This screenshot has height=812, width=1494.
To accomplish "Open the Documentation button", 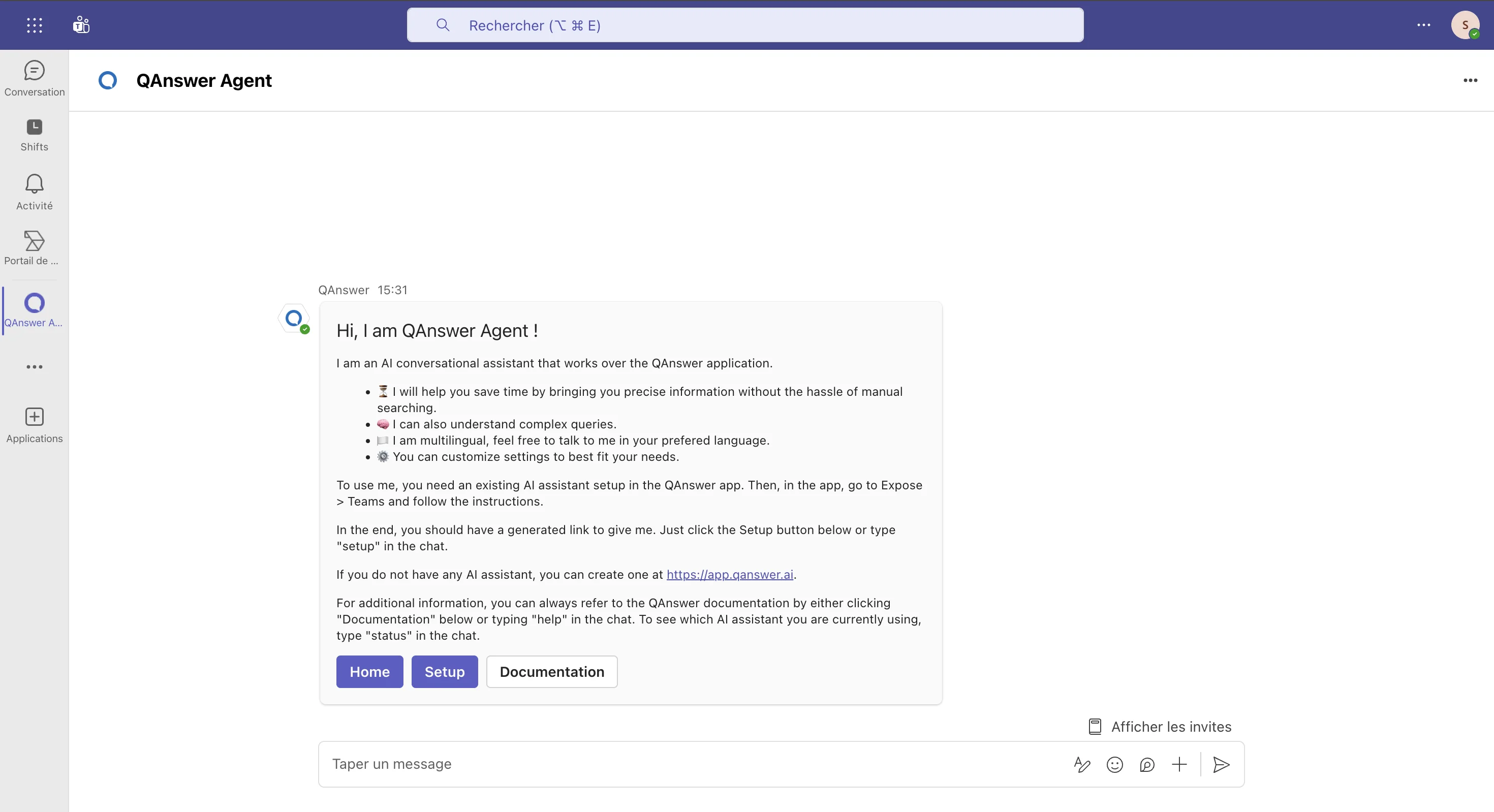I will coord(552,672).
